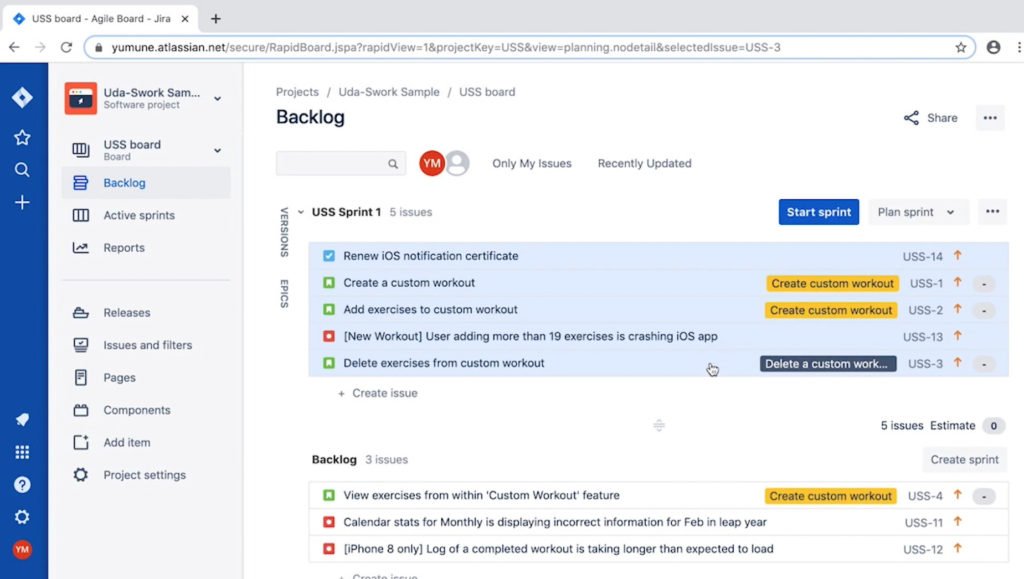Click yellow epic label on USS-2
Screen dimensions: 1024x579
[831, 310]
